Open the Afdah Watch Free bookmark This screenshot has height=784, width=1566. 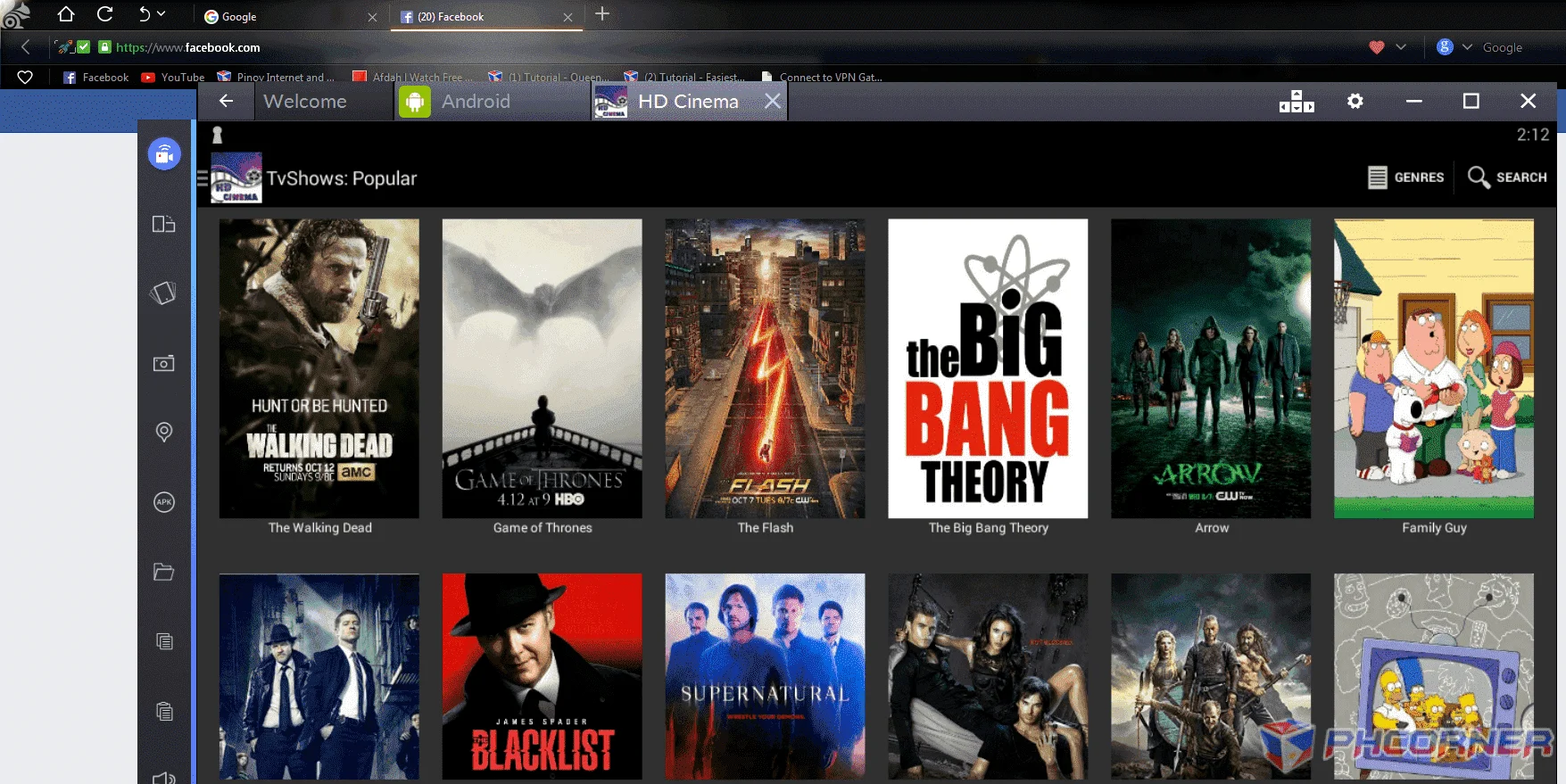[413, 77]
